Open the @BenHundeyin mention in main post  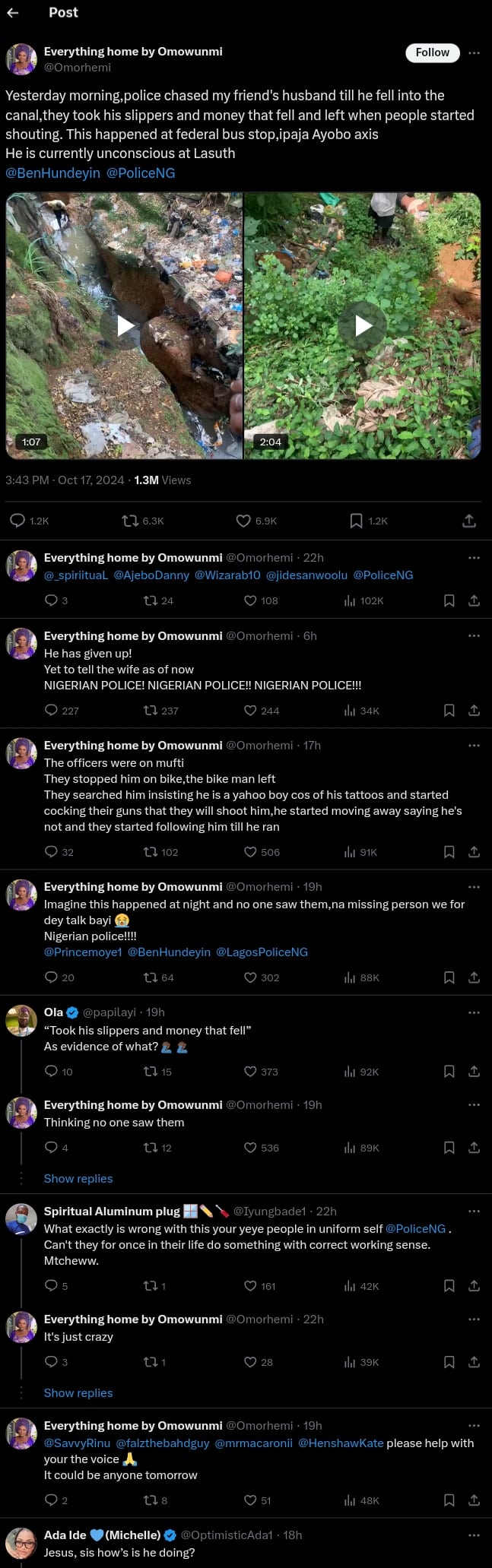tap(52, 173)
